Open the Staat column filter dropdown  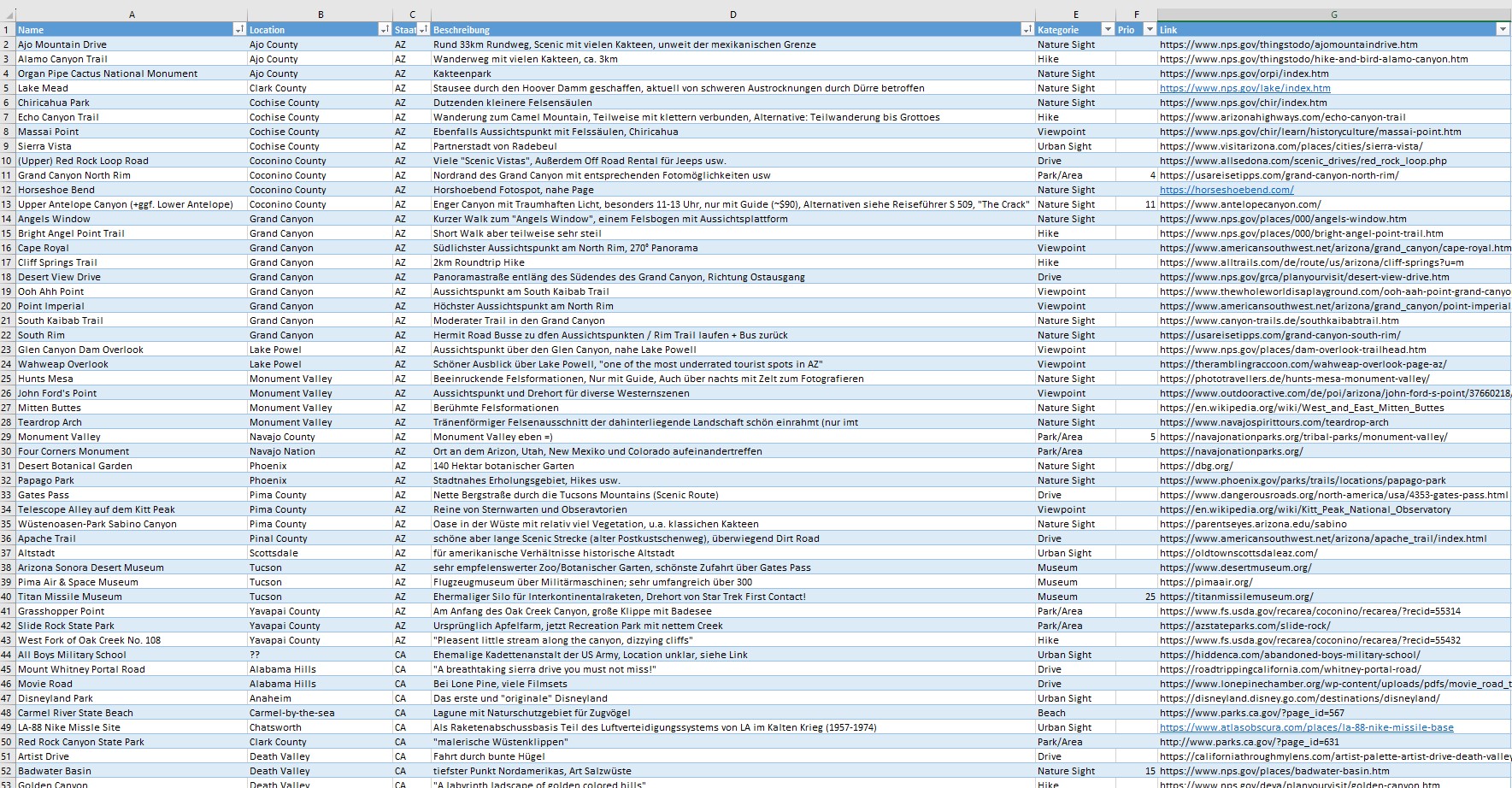pos(423,30)
